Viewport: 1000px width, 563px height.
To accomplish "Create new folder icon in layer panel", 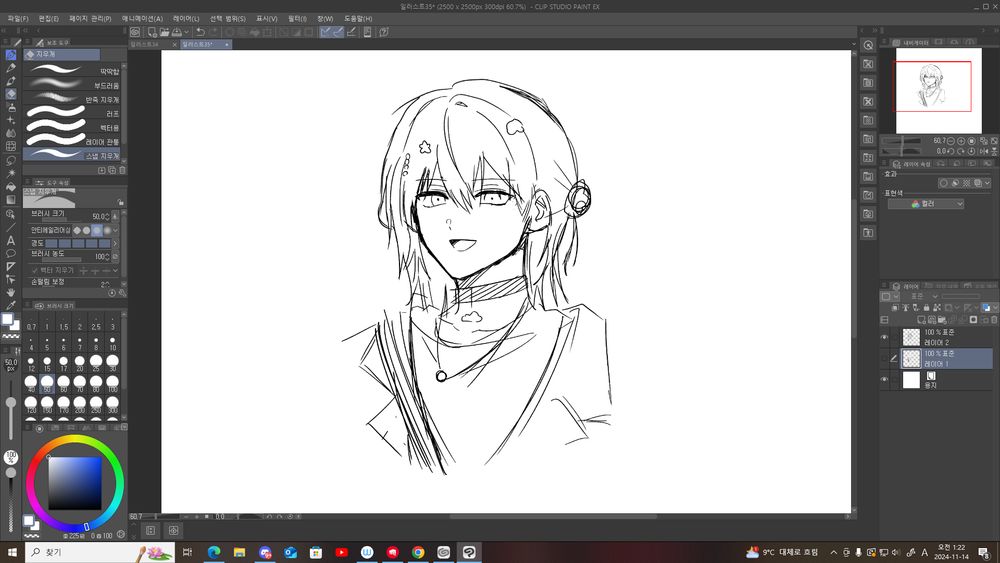I will pos(941,319).
